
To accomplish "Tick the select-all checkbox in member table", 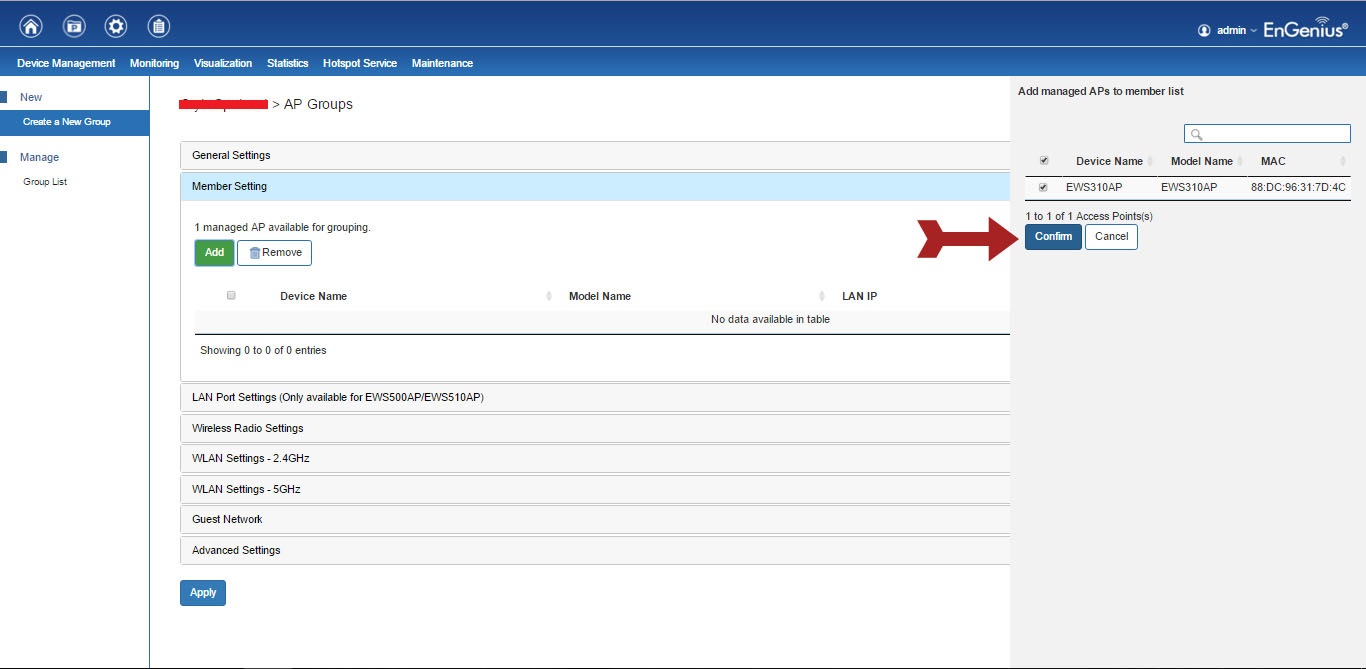I will point(231,295).
